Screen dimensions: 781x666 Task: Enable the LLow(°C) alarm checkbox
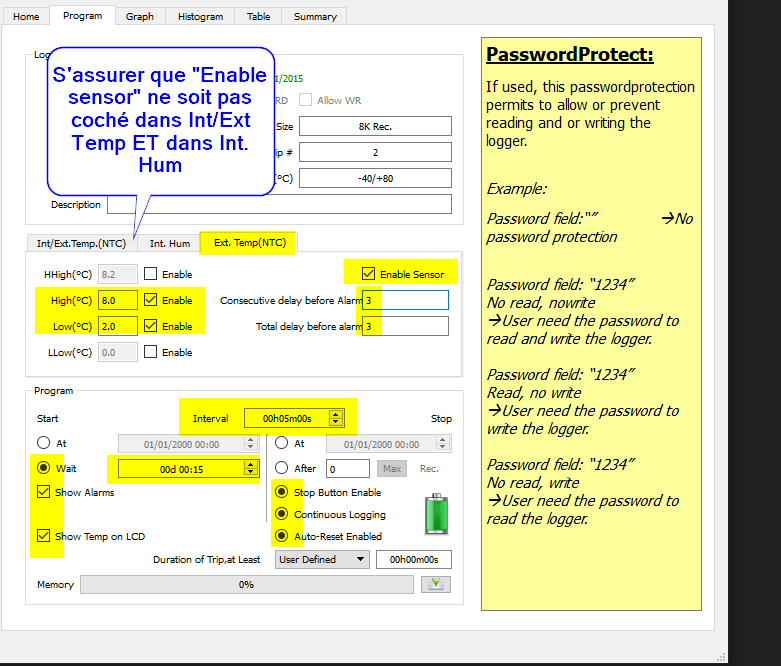[150, 352]
